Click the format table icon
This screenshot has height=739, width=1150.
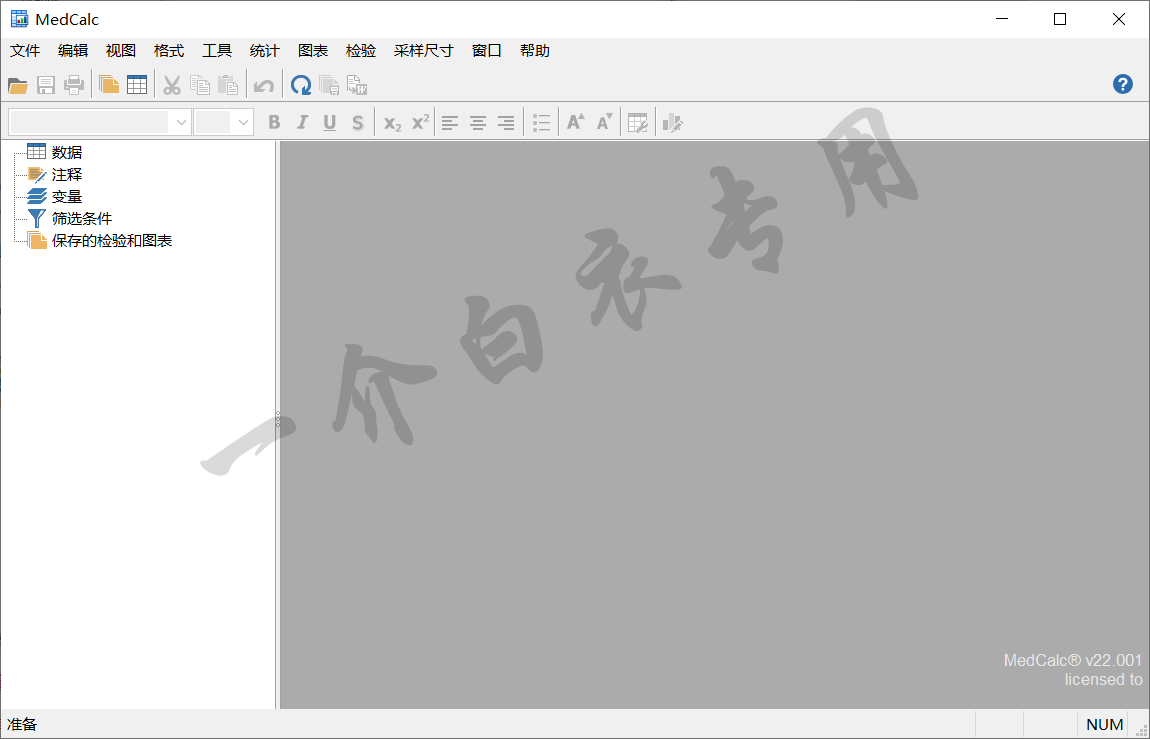coord(637,123)
